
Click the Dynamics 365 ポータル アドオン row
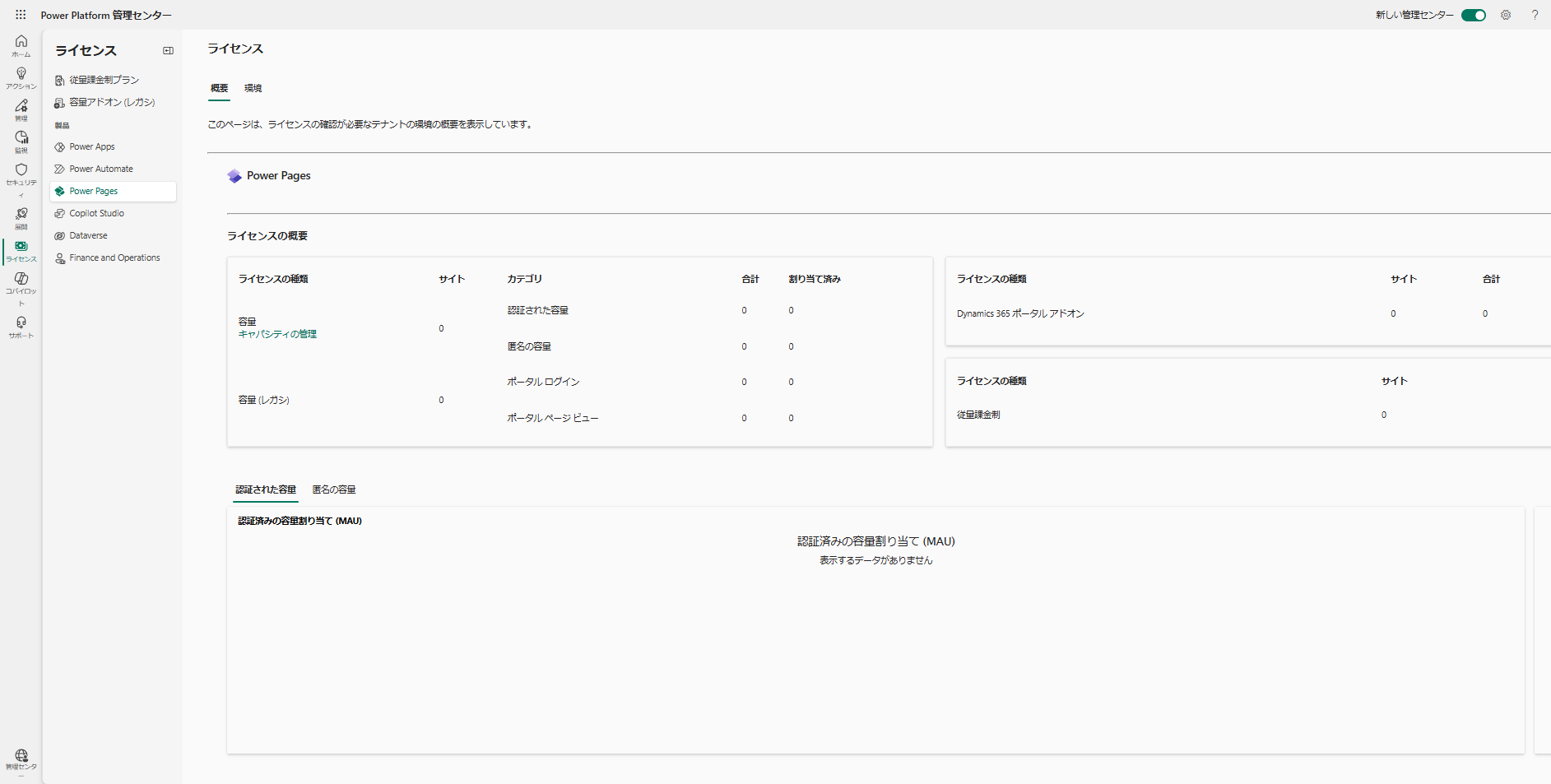click(1020, 313)
